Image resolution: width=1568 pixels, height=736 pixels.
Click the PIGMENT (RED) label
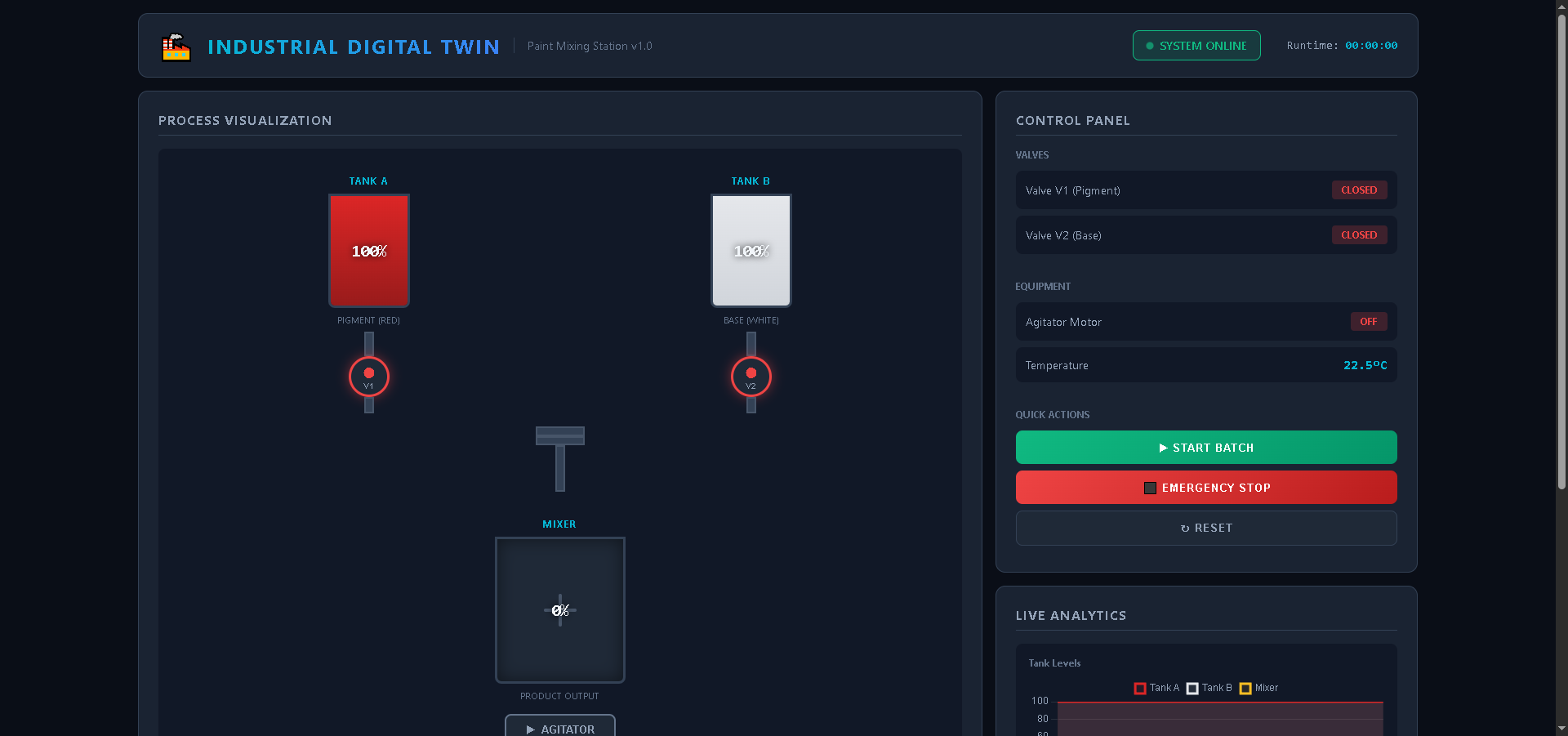pos(369,320)
